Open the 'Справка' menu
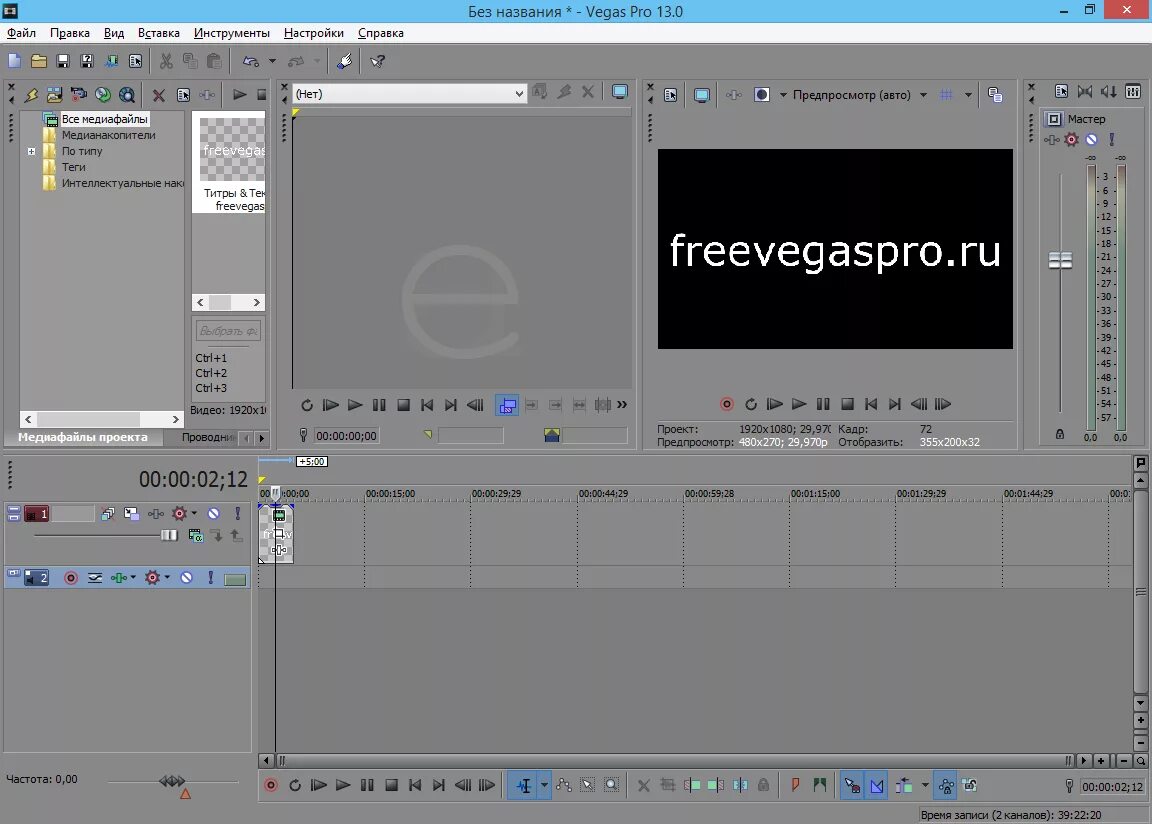 (x=381, y=33)
